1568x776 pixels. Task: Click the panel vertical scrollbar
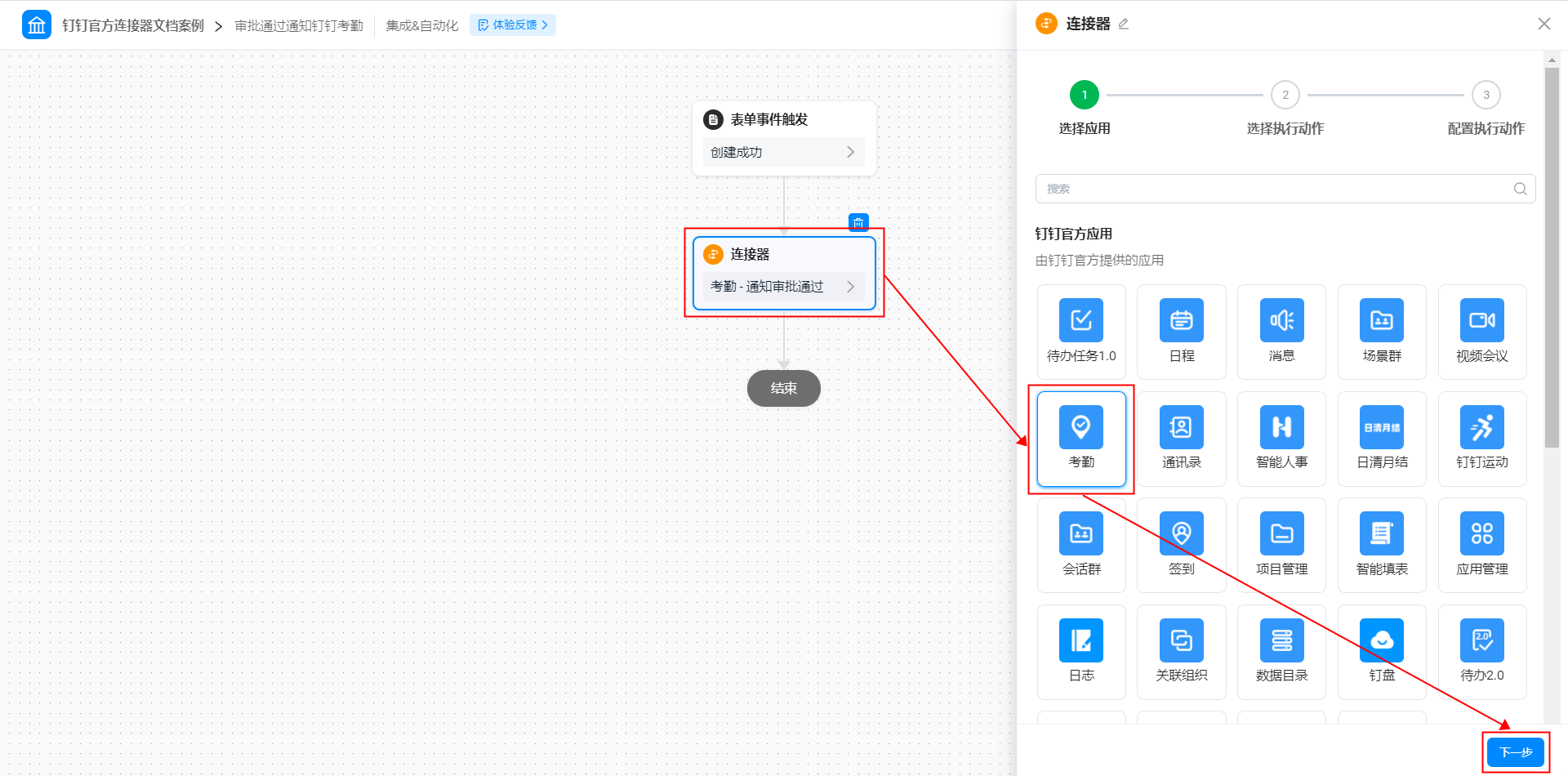click(x=1552, y=257)
